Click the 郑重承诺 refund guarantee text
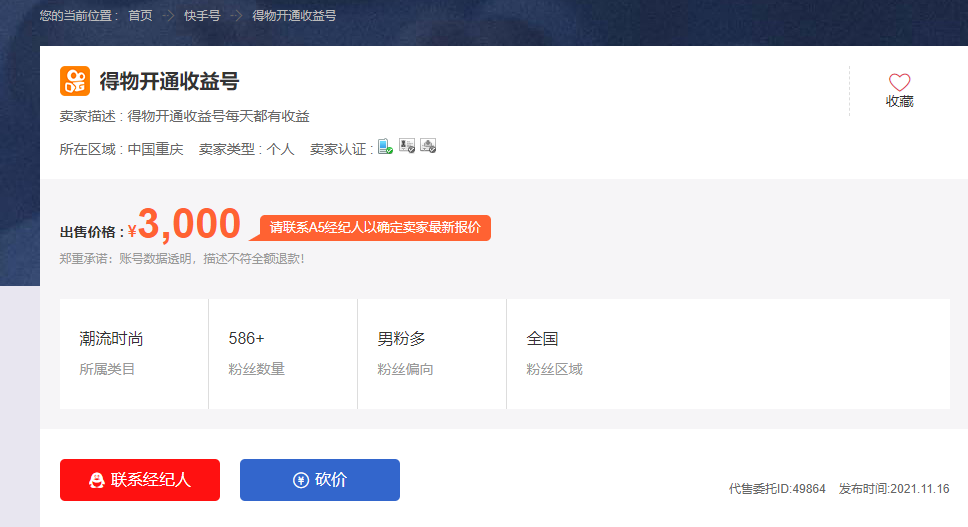Screen dimensions: 968x527 pos(182,259)
